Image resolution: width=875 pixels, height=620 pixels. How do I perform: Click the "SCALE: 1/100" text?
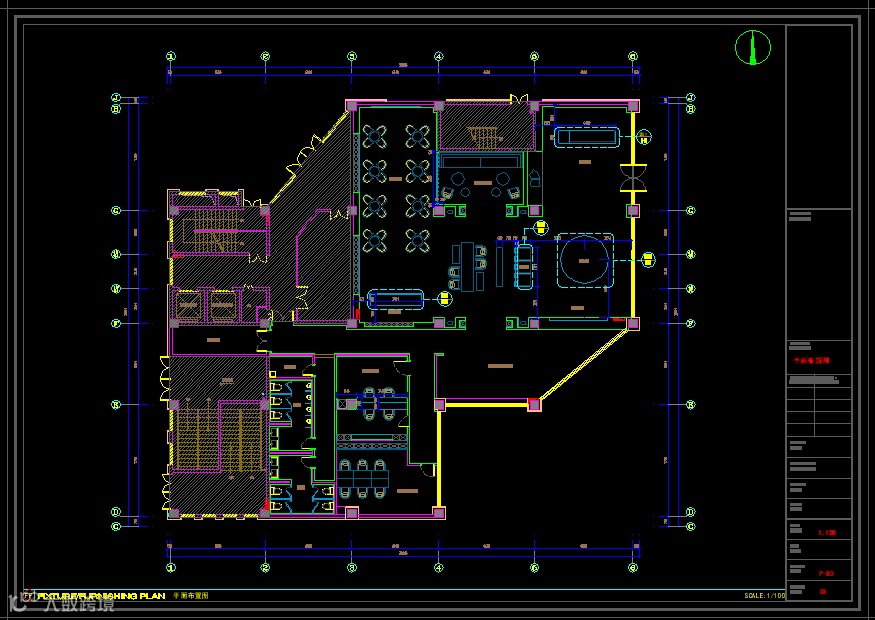coord(765,596)
